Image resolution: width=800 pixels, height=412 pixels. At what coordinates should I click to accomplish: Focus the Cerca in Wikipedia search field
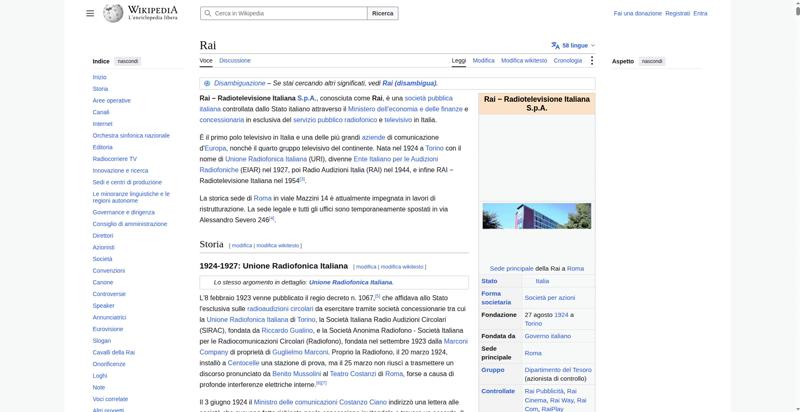[284, 13]
